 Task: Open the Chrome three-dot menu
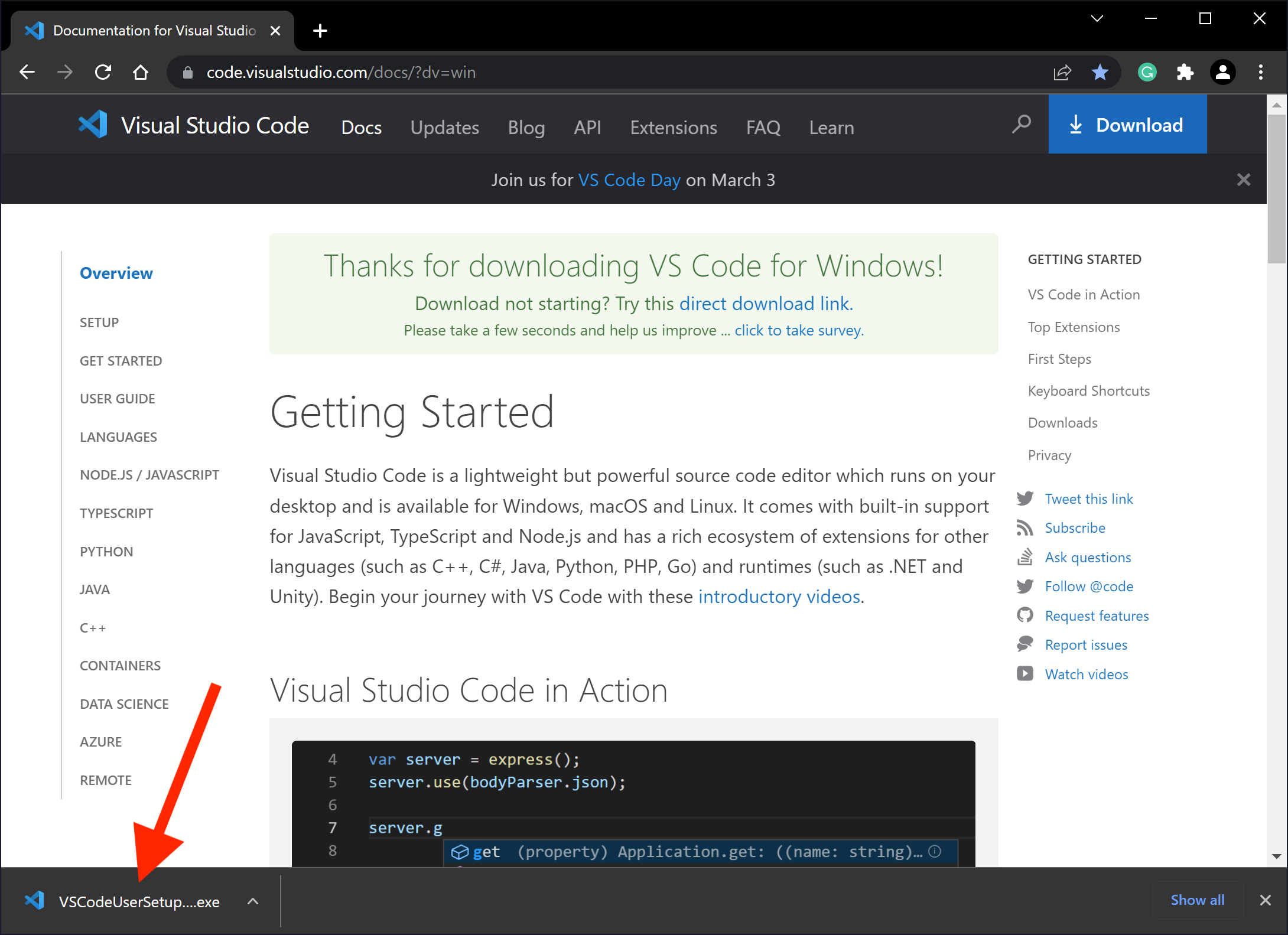1261,72
